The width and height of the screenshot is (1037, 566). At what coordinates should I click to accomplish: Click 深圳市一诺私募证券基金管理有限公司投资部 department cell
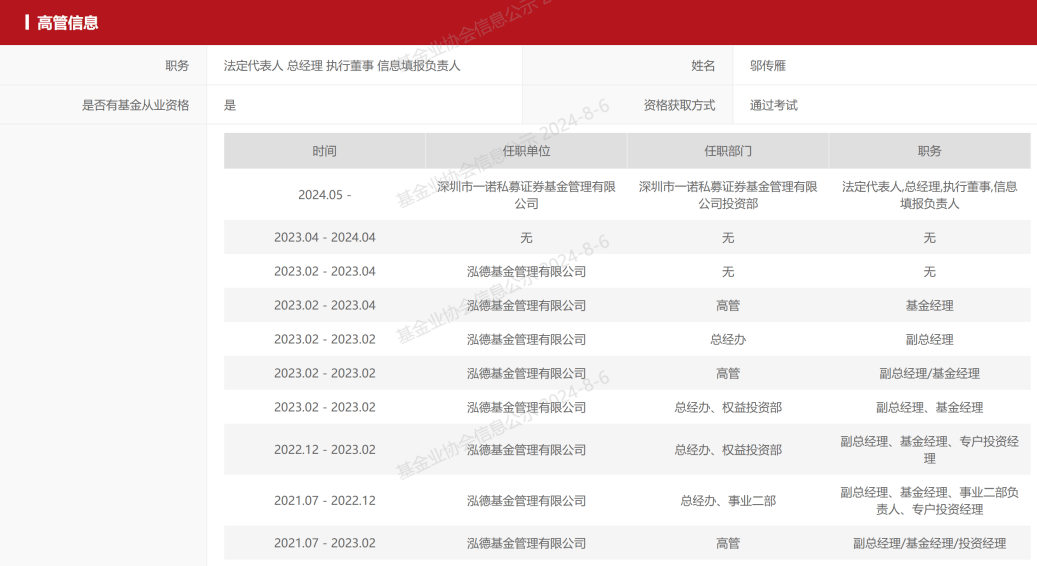click(728, 195)
